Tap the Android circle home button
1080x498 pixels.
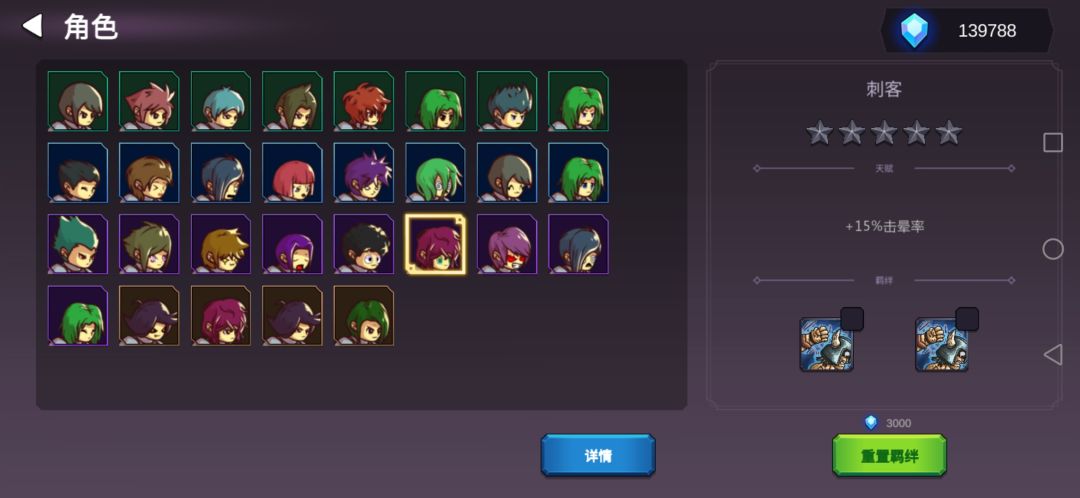coord(1053,249)
